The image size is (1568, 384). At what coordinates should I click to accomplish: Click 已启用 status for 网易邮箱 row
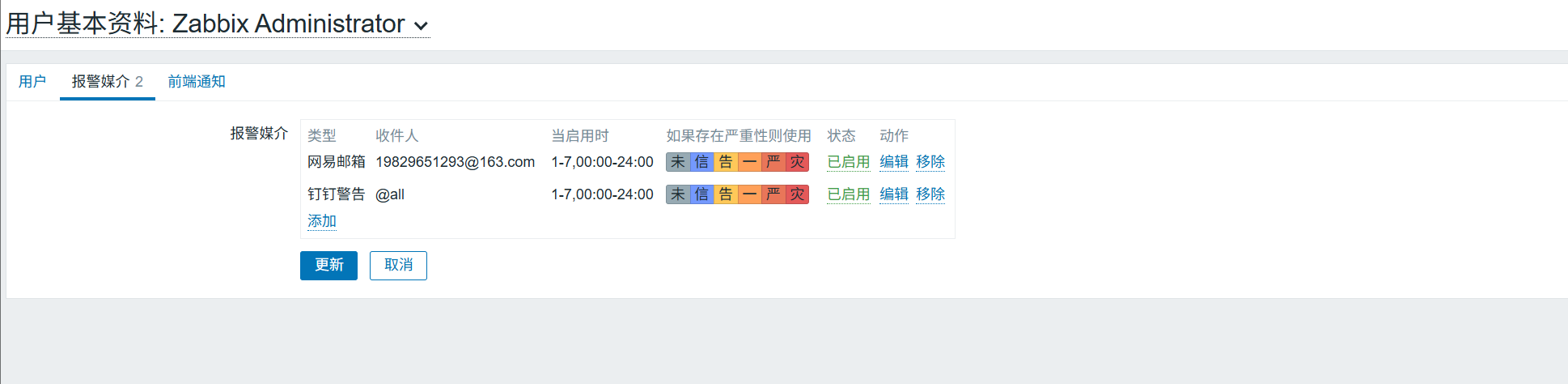click(848, 162)
